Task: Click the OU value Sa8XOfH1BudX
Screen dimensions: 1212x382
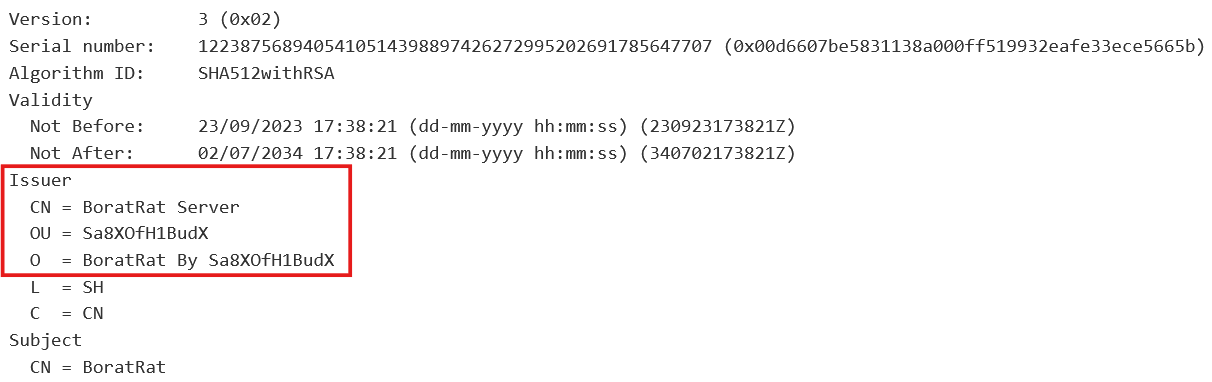Action: [x=145, y=234]
